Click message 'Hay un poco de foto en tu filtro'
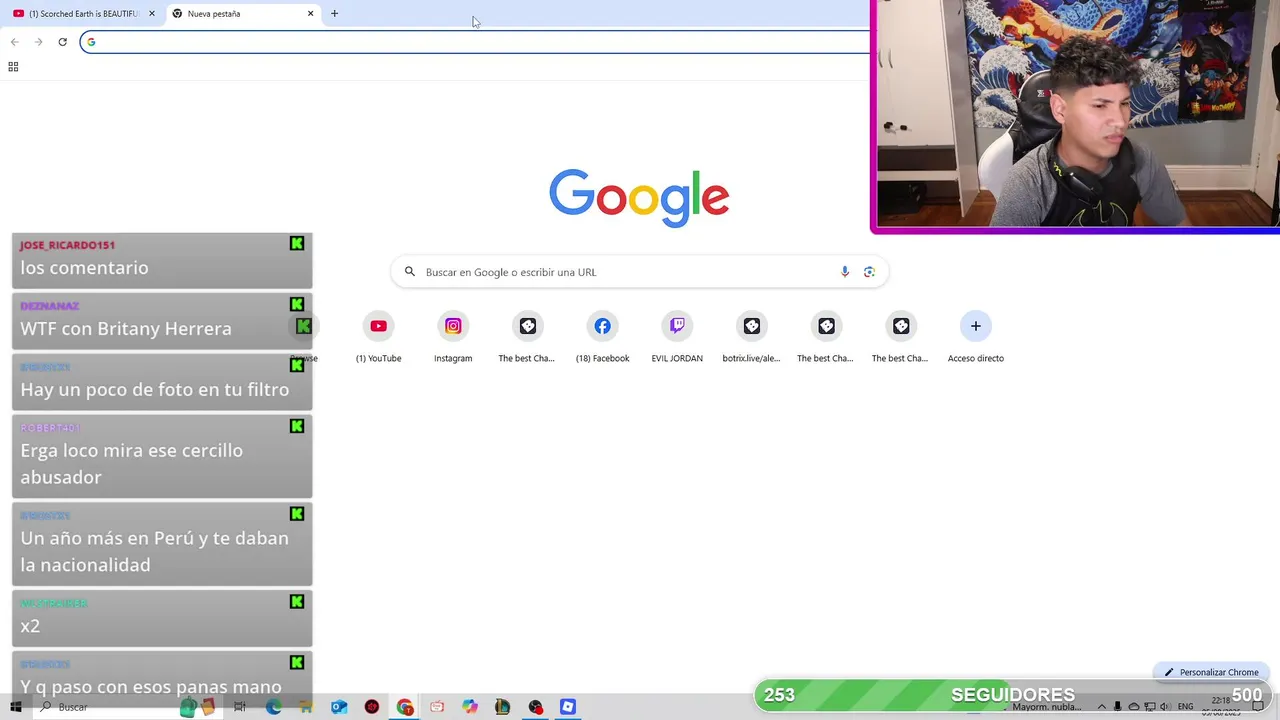 click(x=155, y=390)
